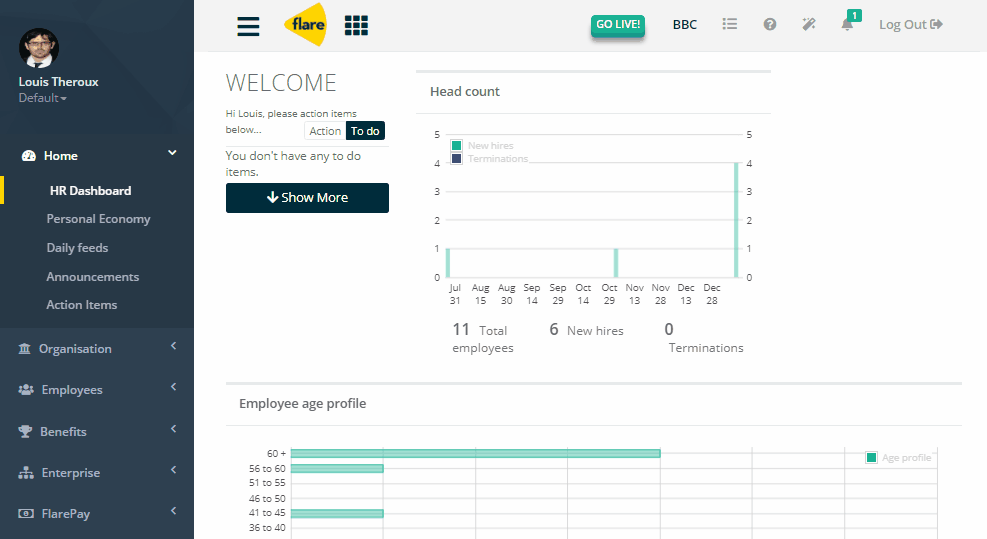Expand the Employees sidebar section
987x539 pixels.
coord(97,390)
